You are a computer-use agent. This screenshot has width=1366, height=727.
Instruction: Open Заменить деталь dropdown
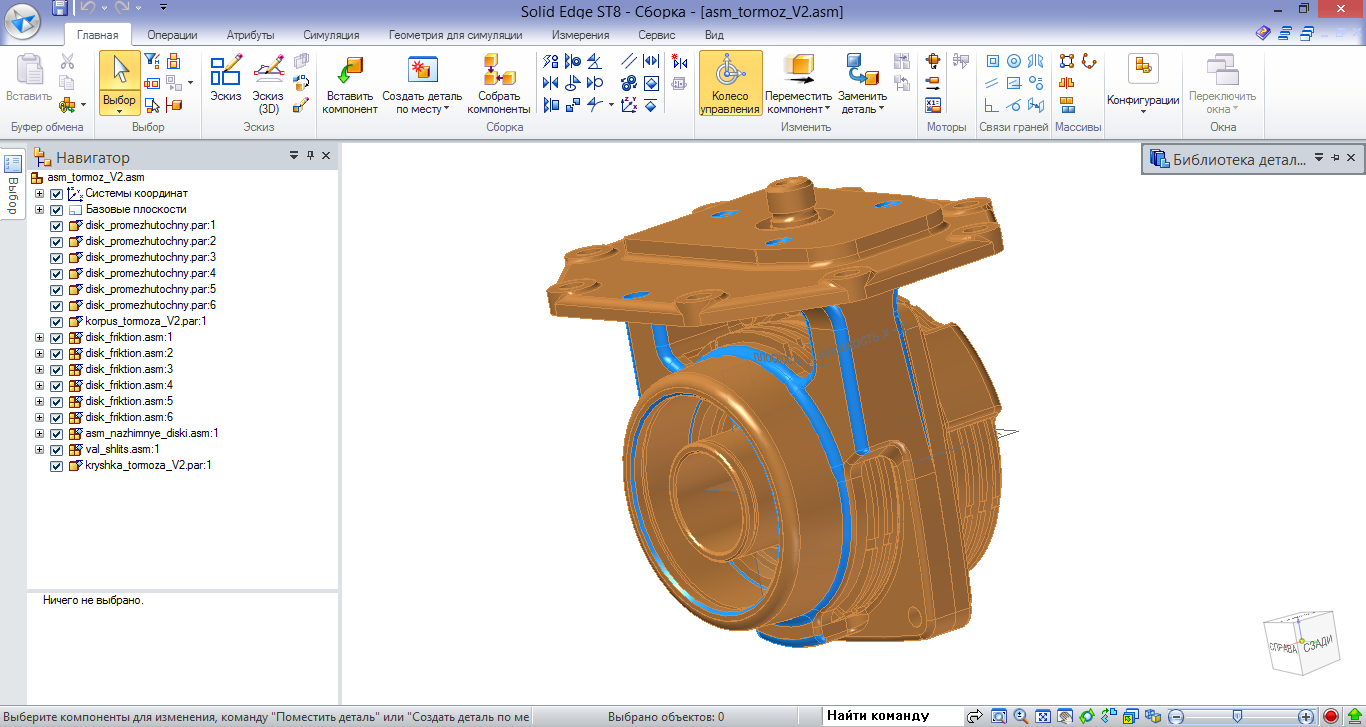click(x=881, y=110)
